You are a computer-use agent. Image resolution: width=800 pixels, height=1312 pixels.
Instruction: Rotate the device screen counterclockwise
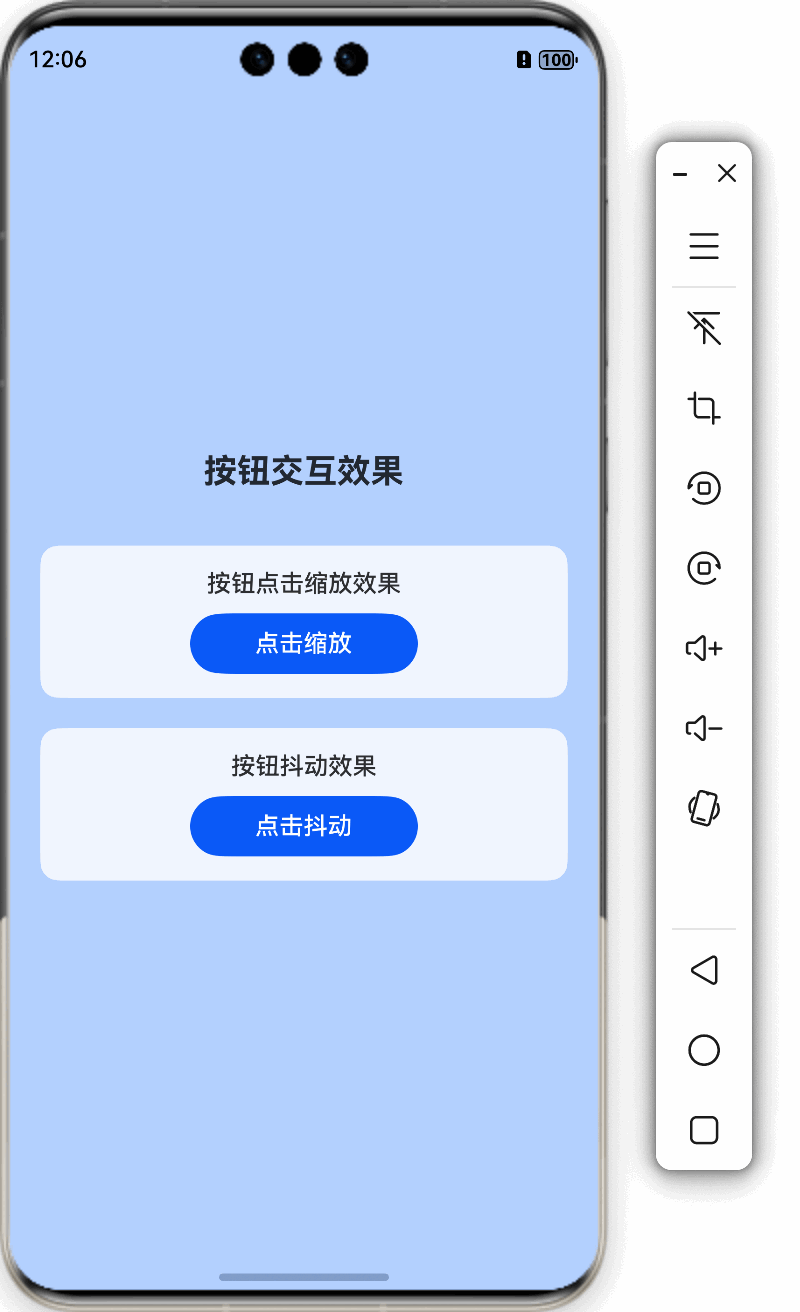click(704, 488)
